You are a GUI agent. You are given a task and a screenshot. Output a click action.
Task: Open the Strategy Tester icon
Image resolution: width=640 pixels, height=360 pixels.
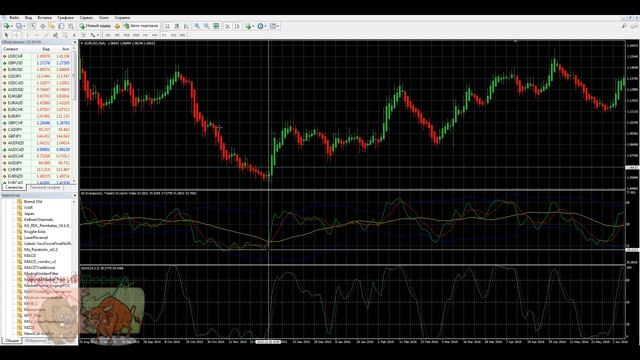tap(71, 26)
